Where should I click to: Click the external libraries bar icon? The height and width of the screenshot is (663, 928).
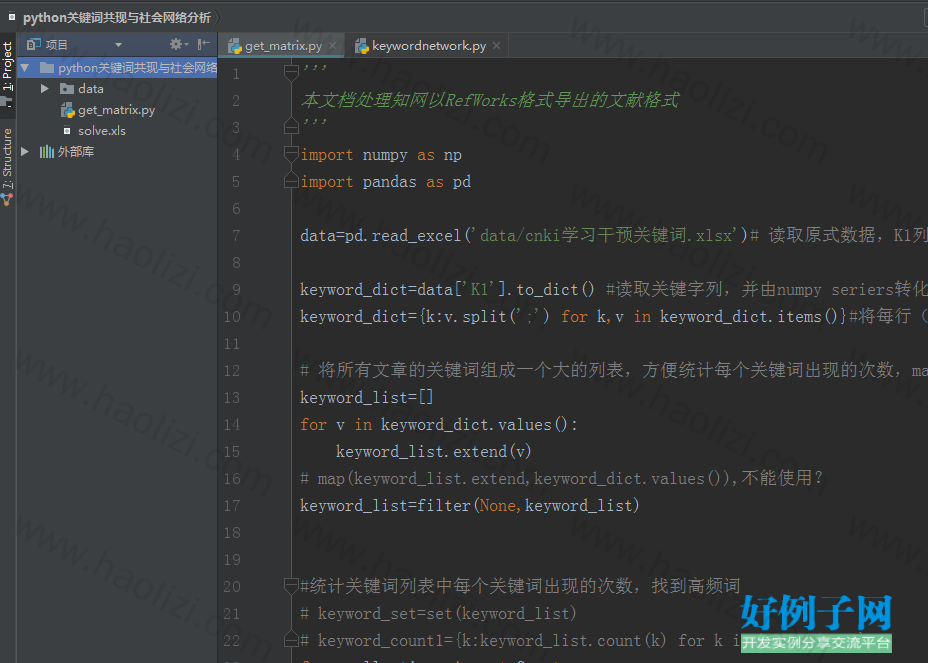(x=47, y=152)
